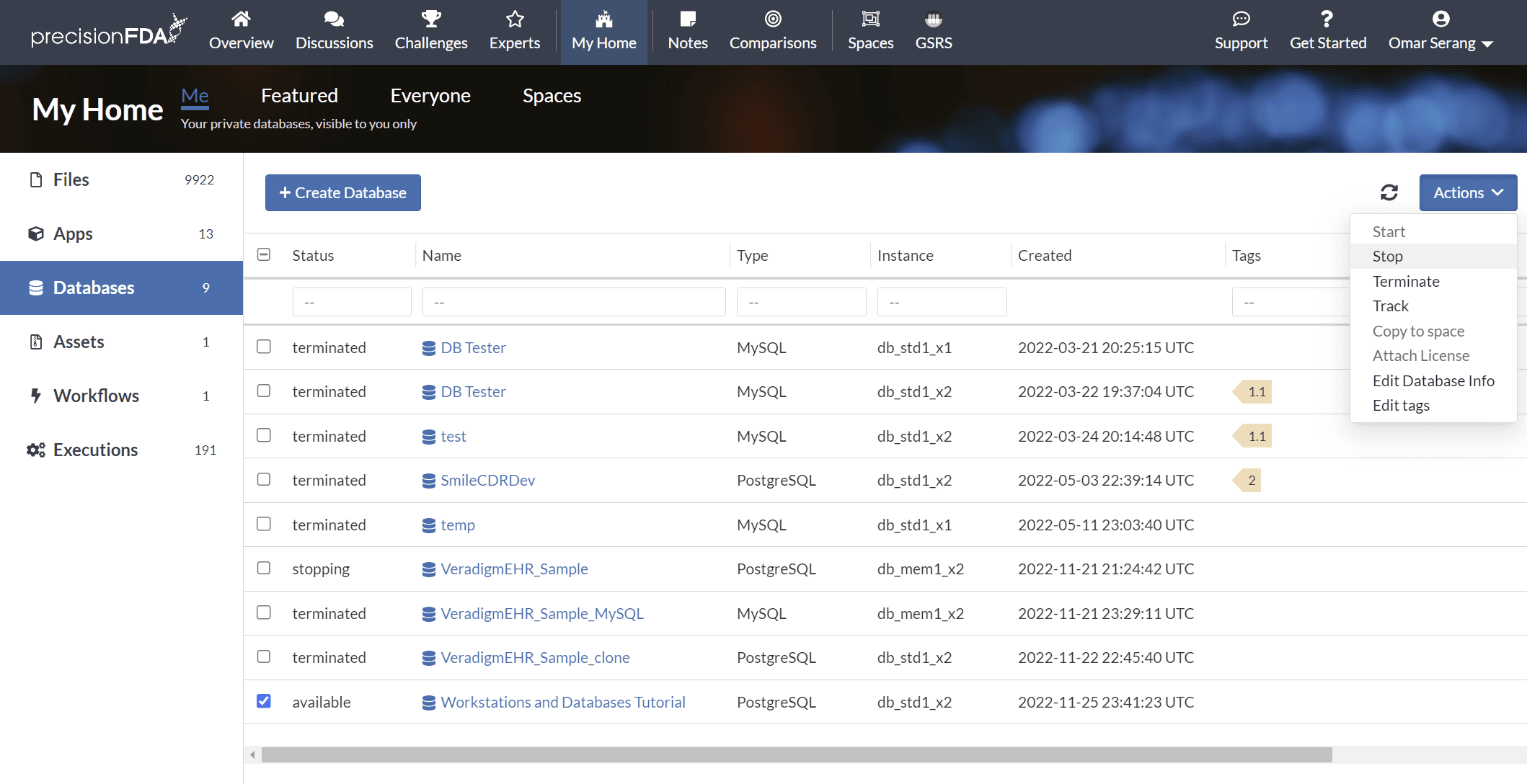Click the Get Started question mark icon

click(1327, 19)
